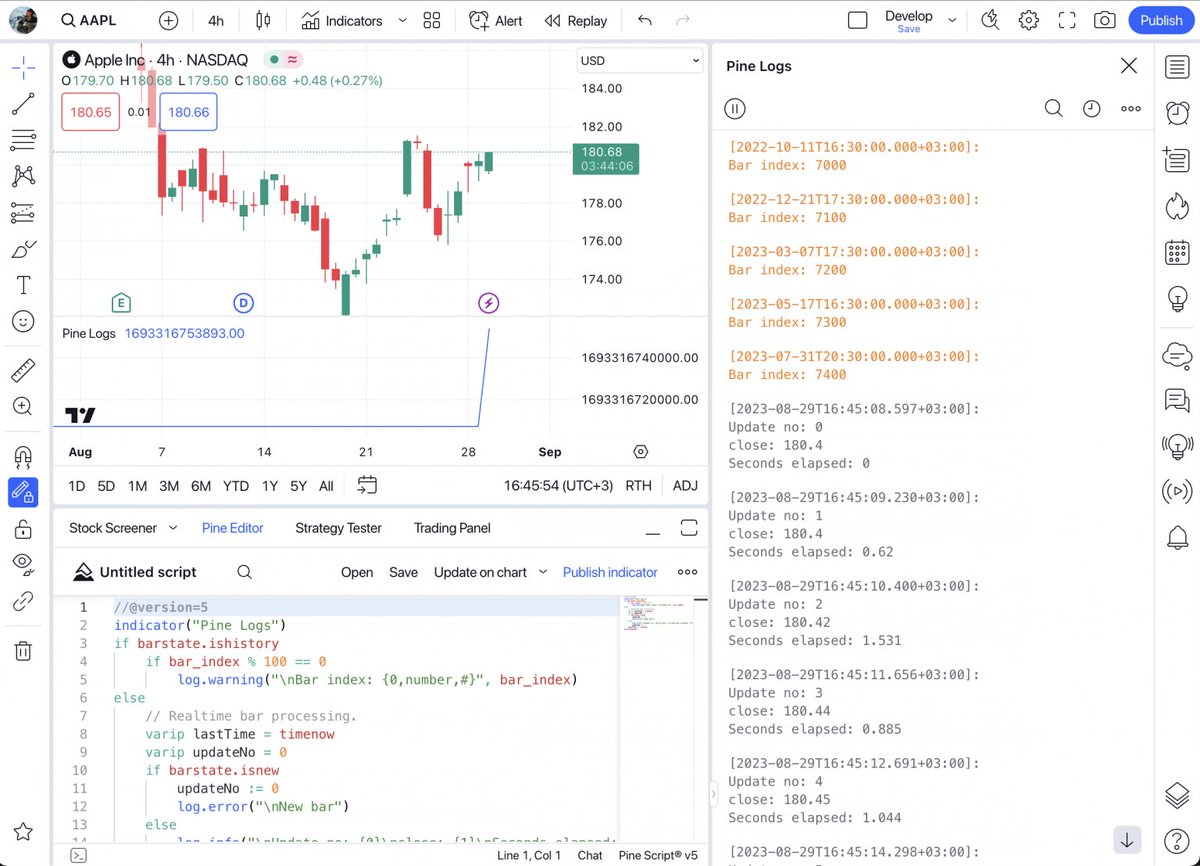Open Pine Logs time filter

pyautogui.click(x=1092, y=108)
